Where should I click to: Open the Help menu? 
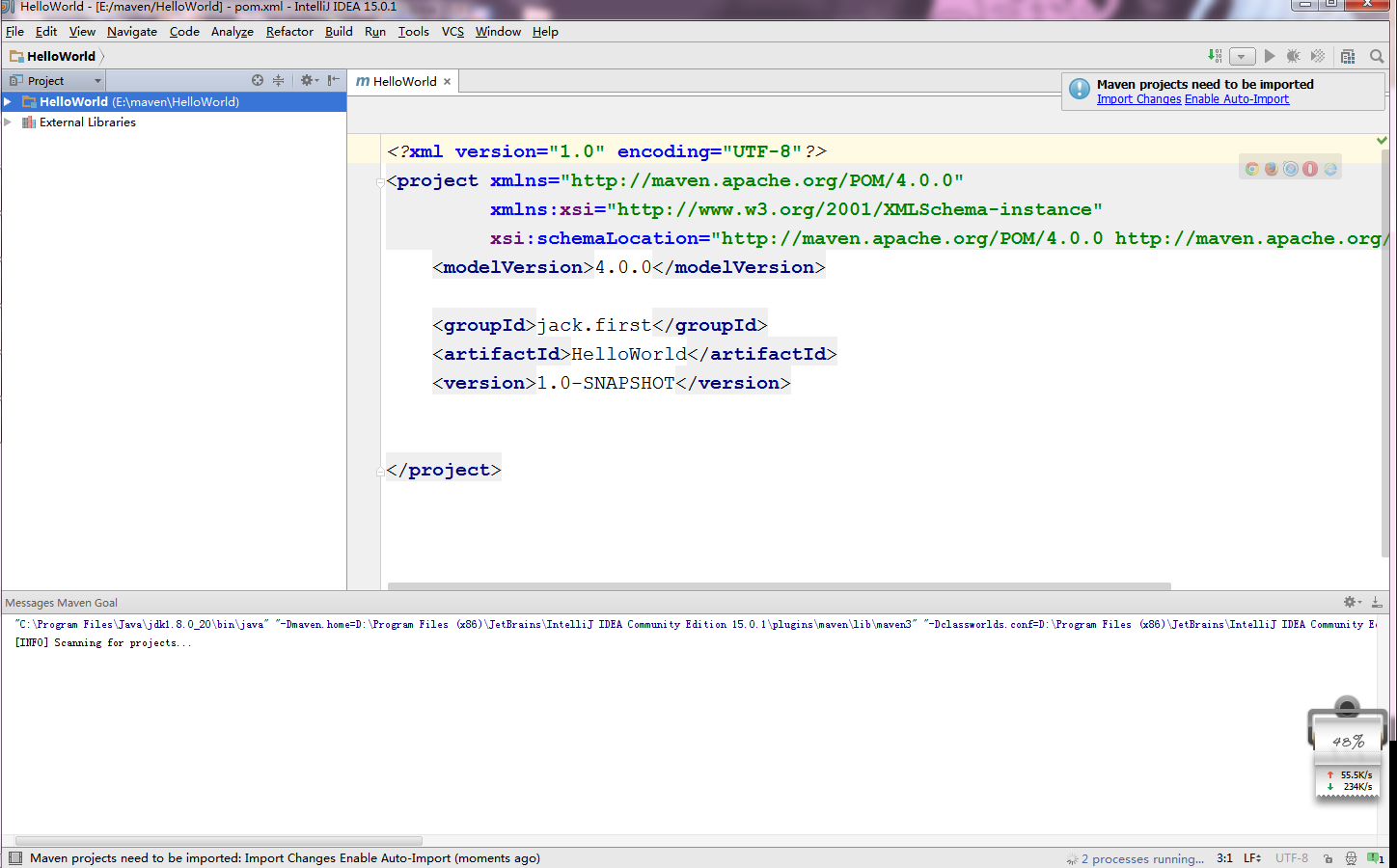coord(545,32)
